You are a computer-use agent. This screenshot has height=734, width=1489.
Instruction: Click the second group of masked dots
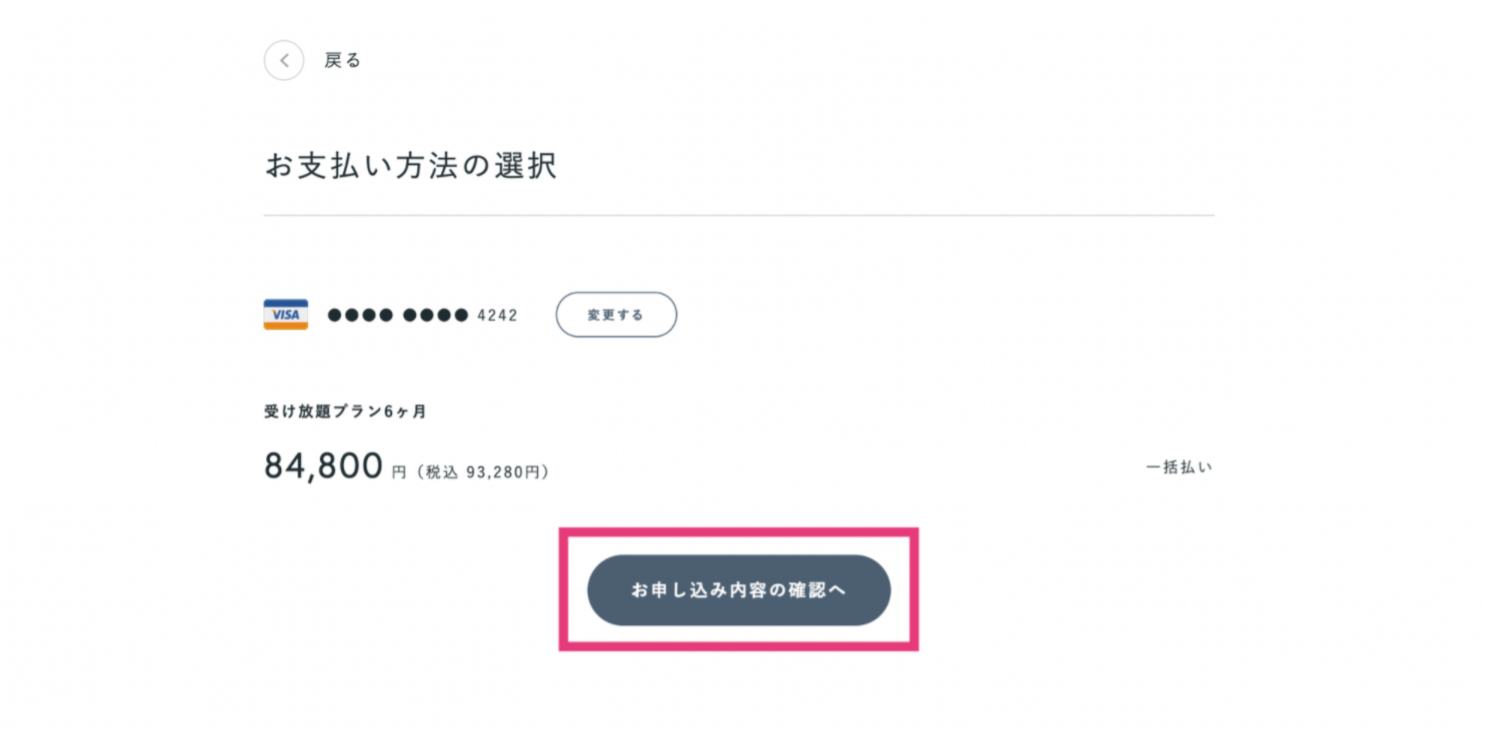[x=435, y=315]
